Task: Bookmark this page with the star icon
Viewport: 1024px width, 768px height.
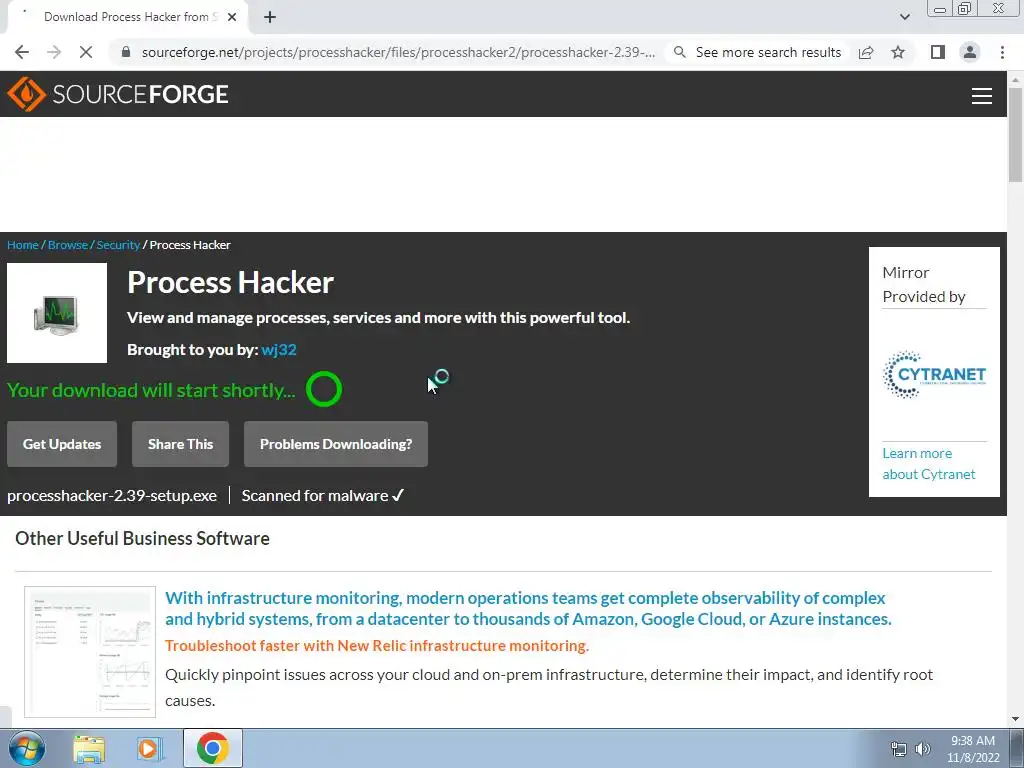Action: click(x=898, y=52)
